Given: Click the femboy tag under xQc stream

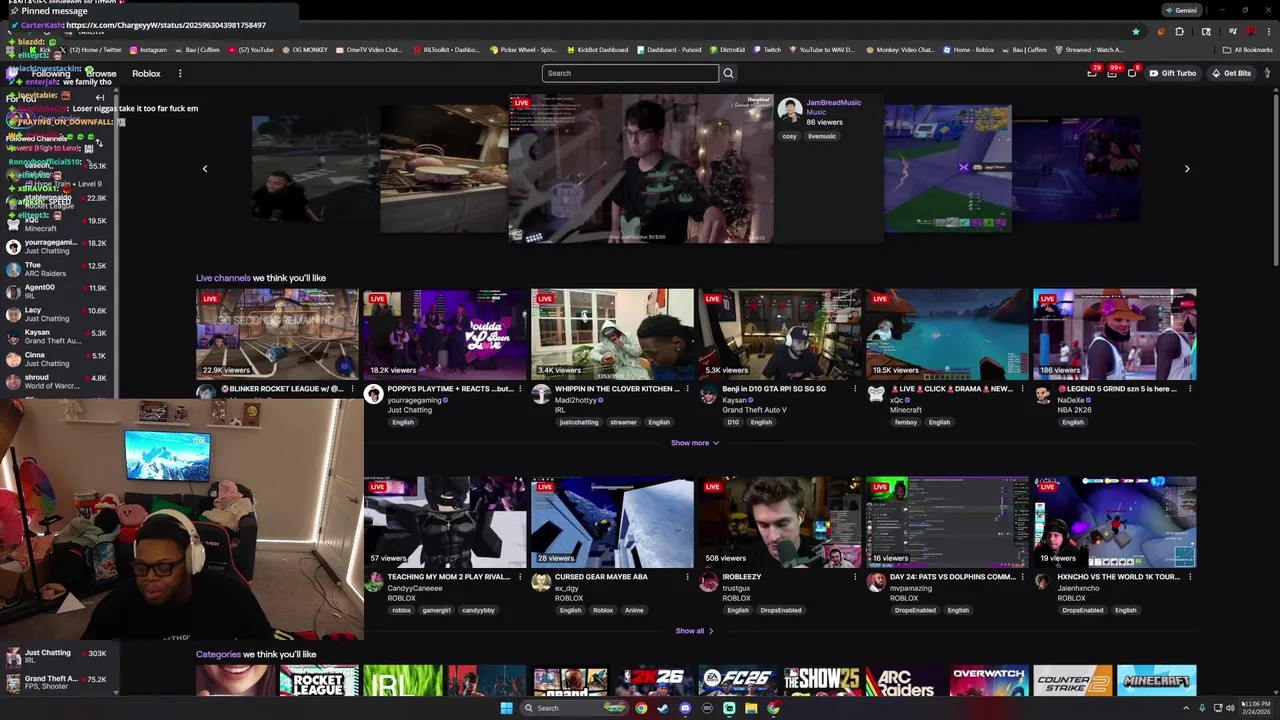Looking at the screenshot, I should (906, 422).
